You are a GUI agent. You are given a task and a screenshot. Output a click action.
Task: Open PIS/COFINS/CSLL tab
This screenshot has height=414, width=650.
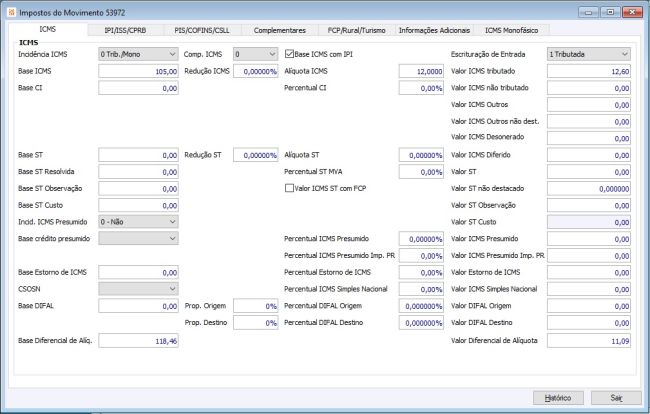pyautogui.click(x=202, y=30)
